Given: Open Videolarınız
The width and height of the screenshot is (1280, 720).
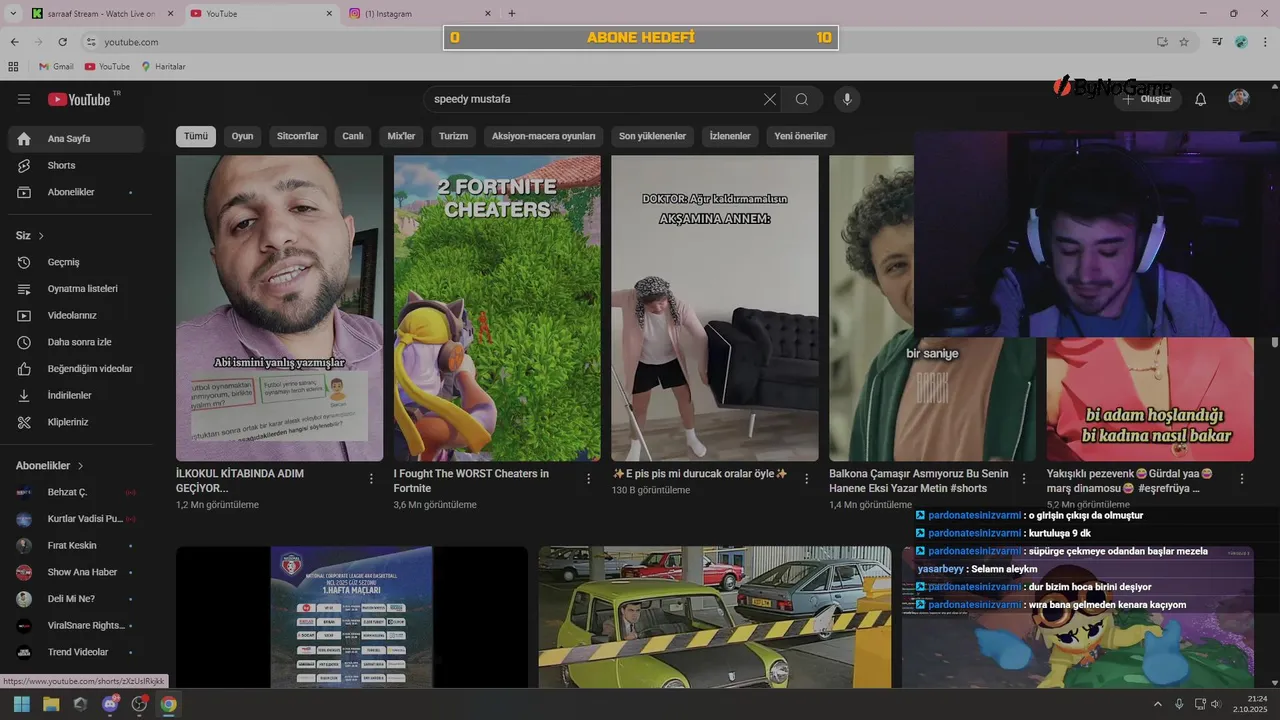Looking at the screenshot, I should tap(76, 315).
